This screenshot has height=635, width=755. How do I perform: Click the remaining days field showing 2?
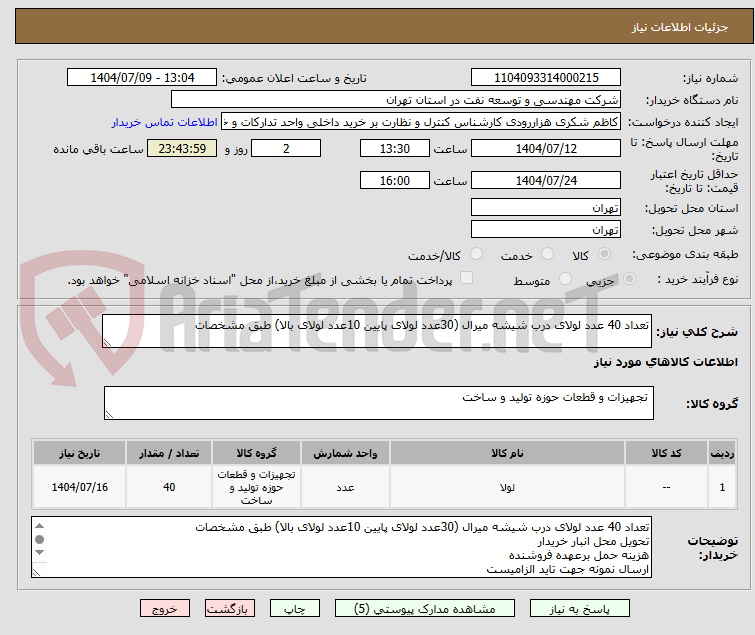[286, 148]
